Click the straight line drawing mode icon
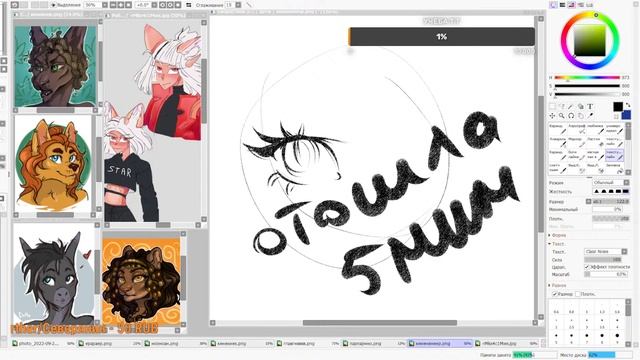 click(x=249, y=5)
